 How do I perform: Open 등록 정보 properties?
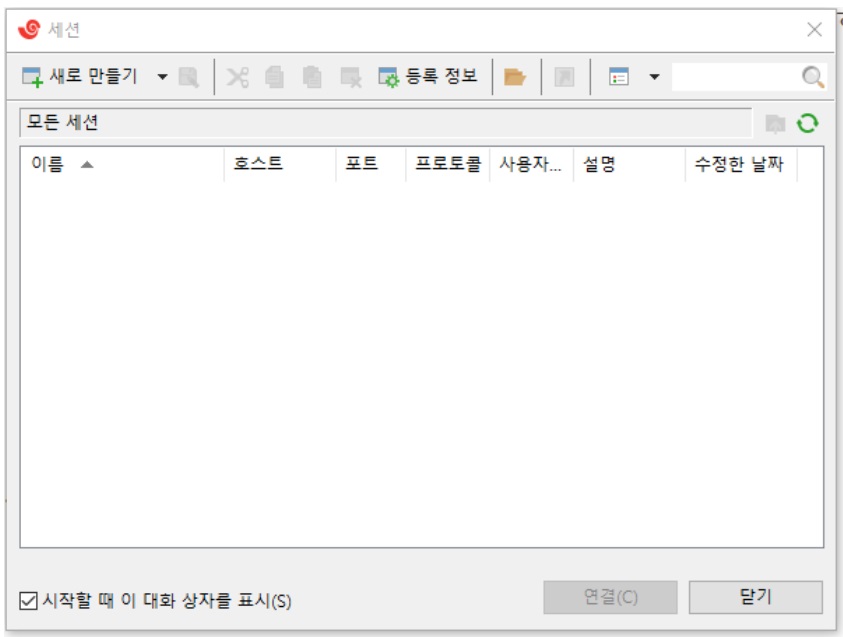(428, 76)
